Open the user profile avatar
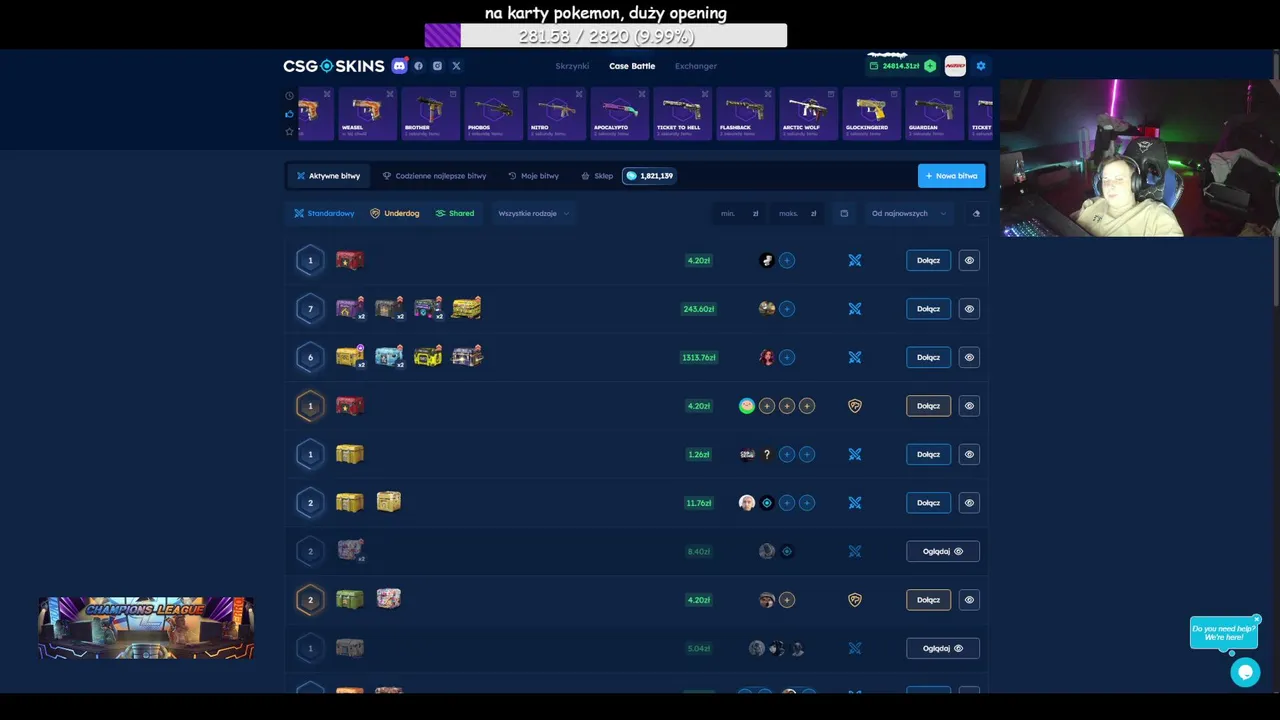The image size is (1280, 720). [955, 66]
